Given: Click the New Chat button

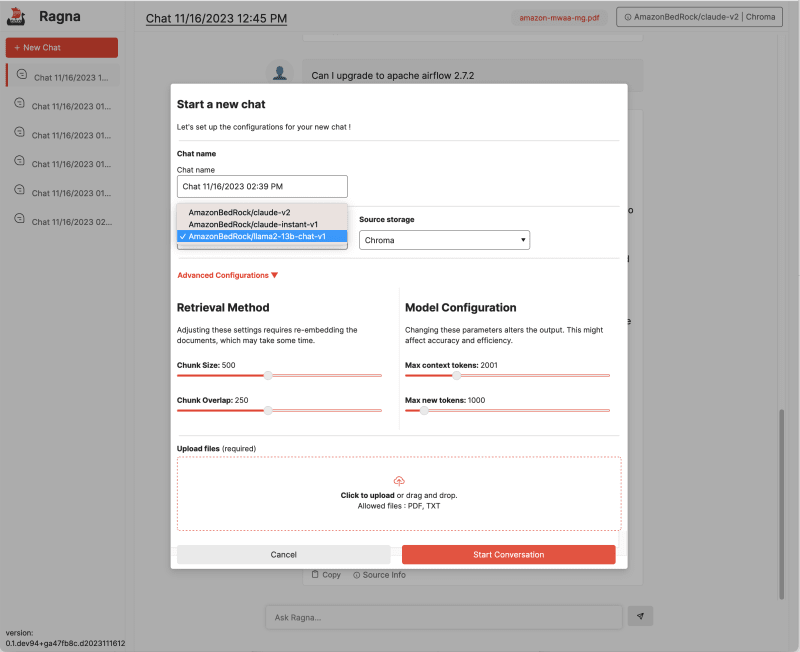Looking at the screenshot, I should [62, 47].
